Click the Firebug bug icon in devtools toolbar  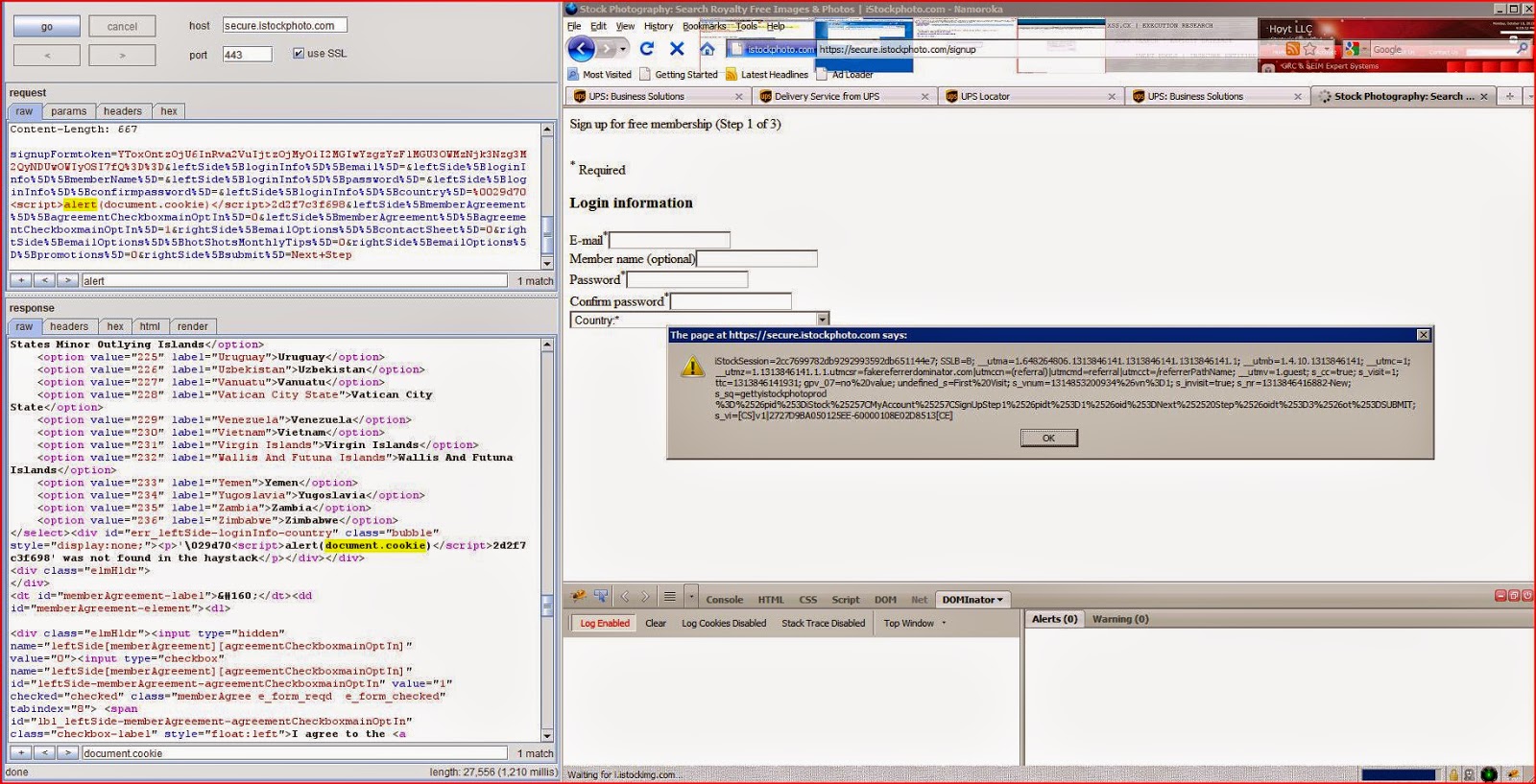click(x=579, y=597)
